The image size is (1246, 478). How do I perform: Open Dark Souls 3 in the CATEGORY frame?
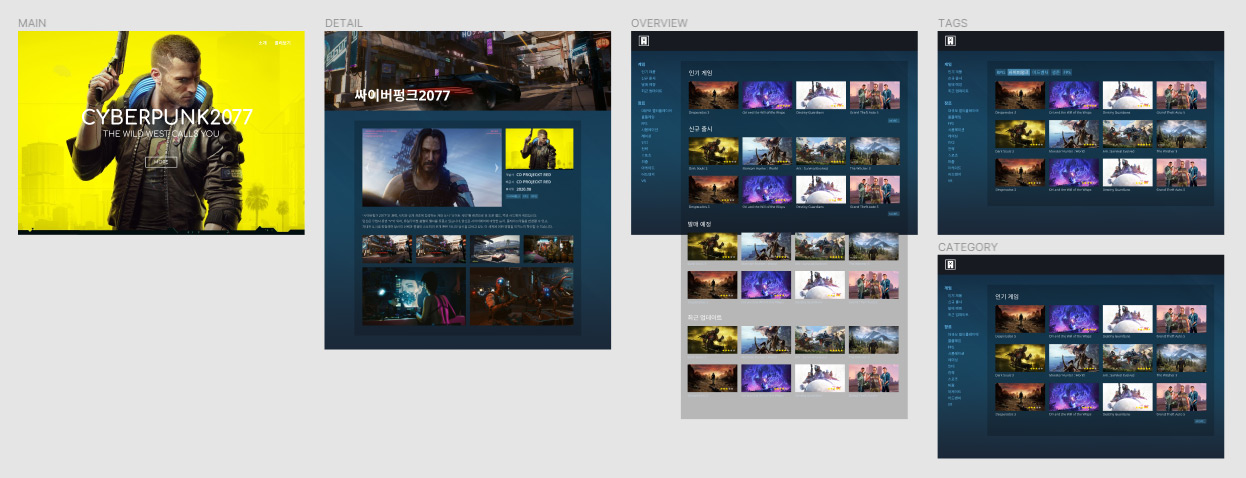coord(1020,359)
